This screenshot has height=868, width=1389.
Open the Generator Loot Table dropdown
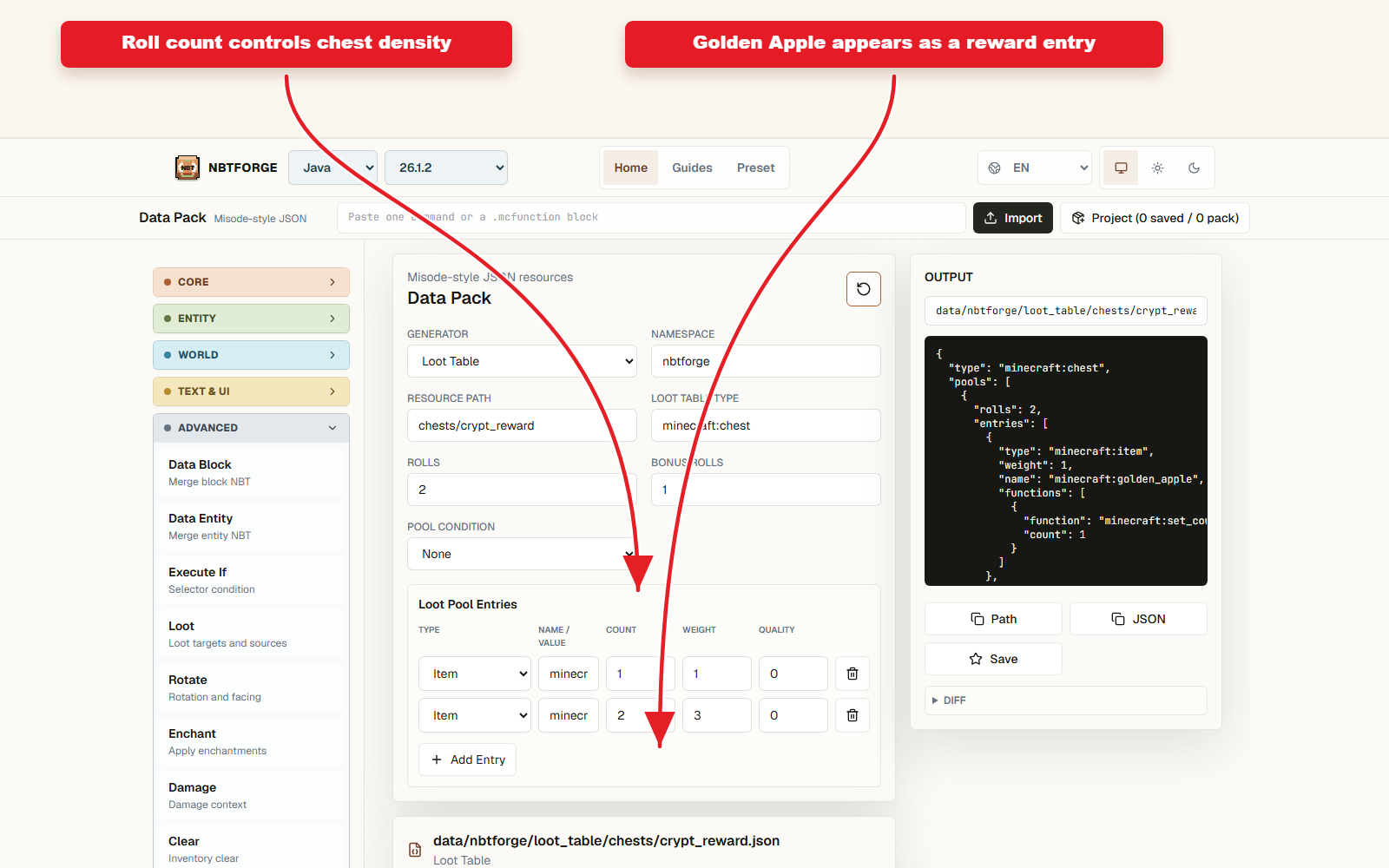[x=522, y=361]
